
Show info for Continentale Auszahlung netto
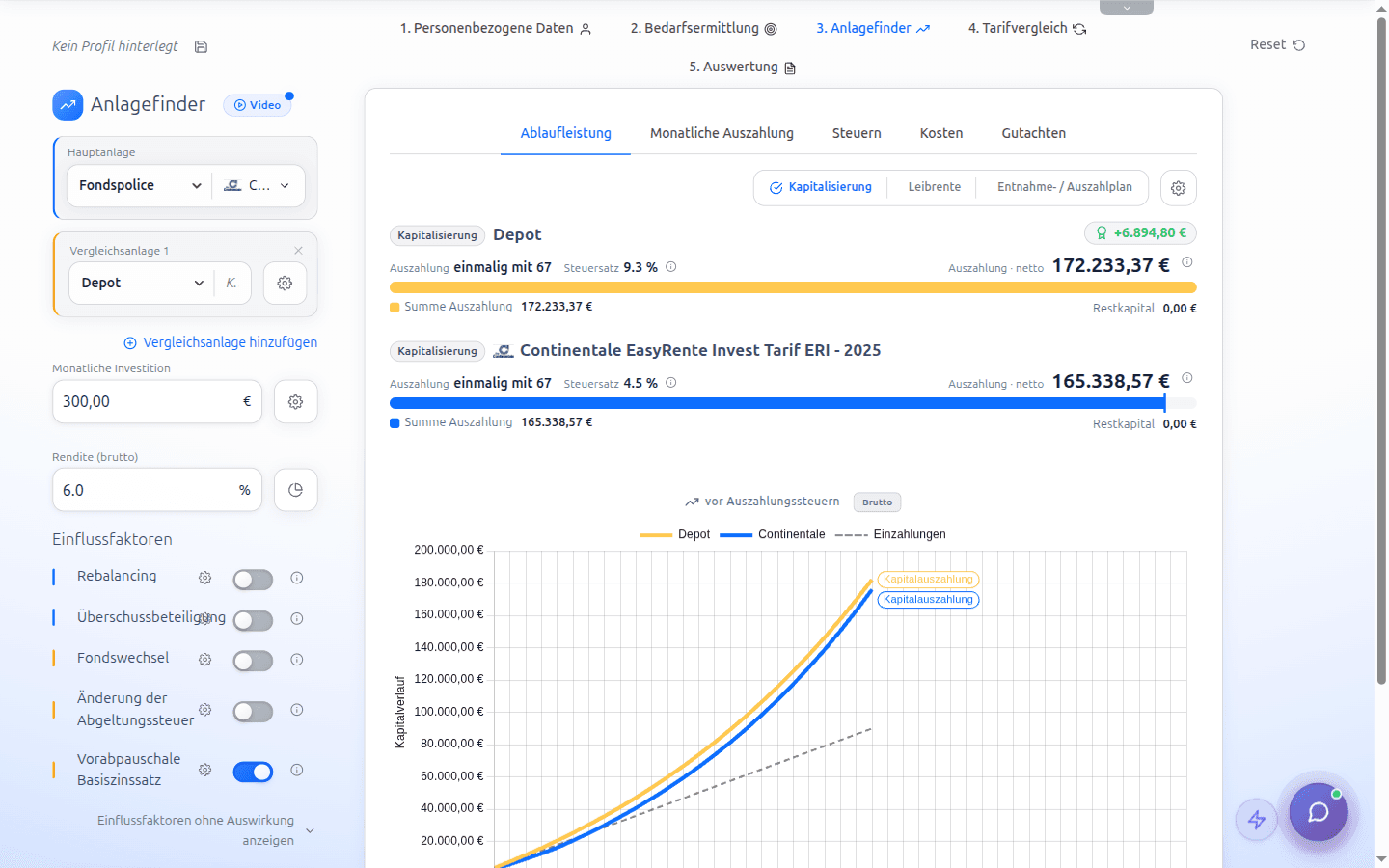[x=1187, y=378]
